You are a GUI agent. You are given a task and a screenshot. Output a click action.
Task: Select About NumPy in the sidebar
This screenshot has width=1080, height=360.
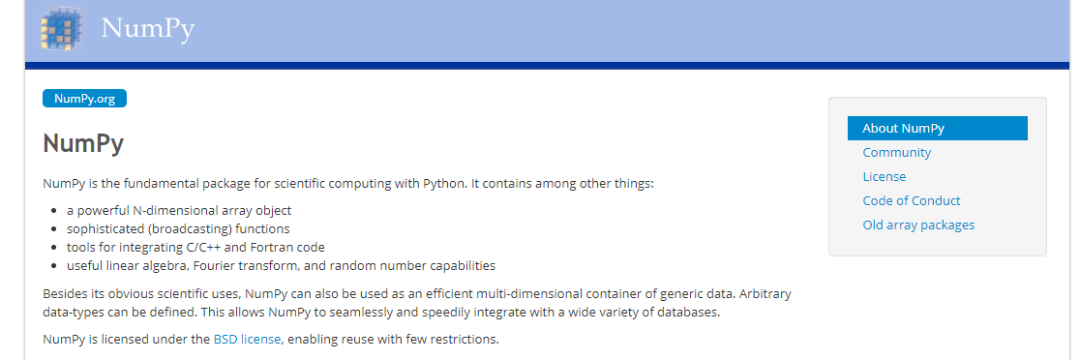(937, 128)
